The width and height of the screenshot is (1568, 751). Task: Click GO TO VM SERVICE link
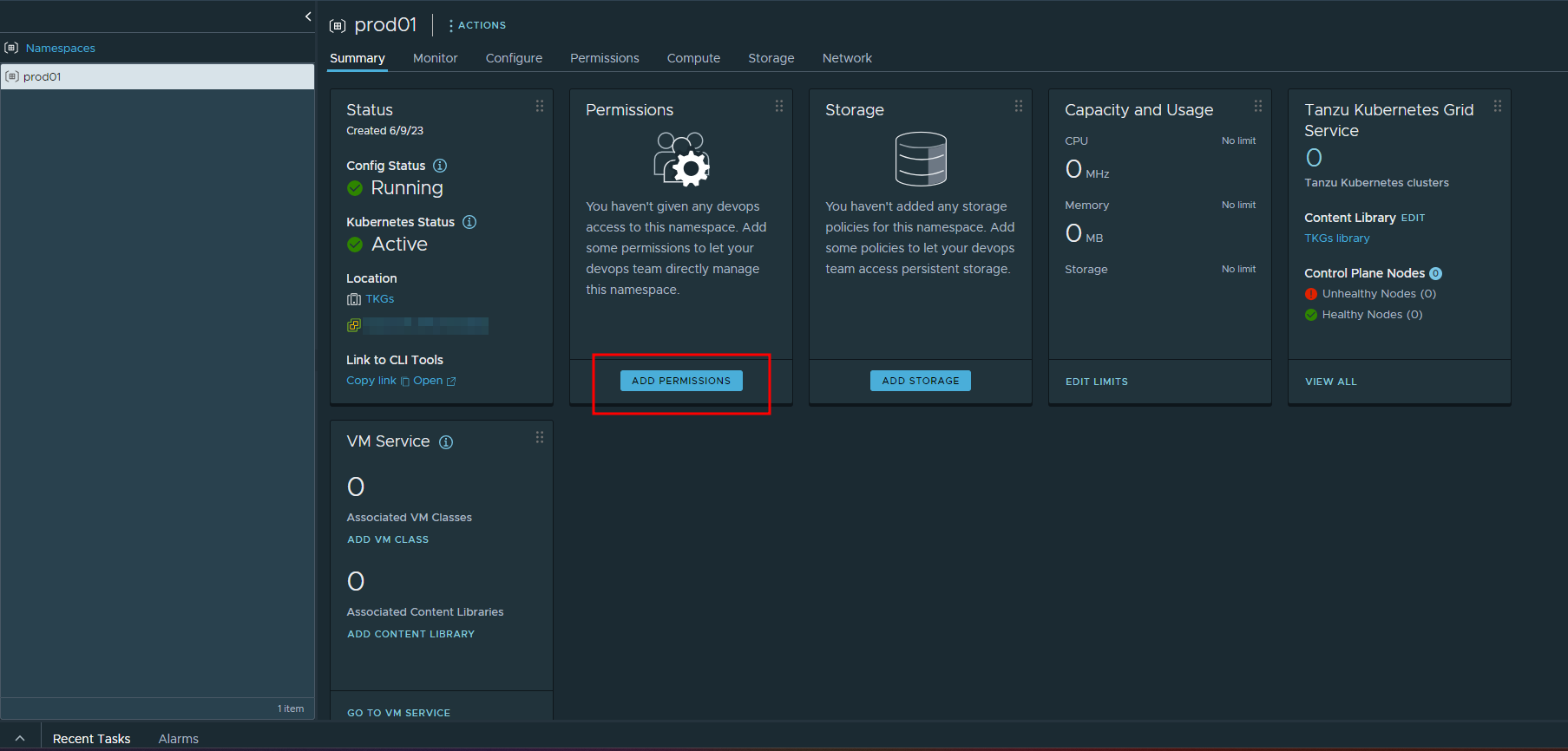click(398, 713)
